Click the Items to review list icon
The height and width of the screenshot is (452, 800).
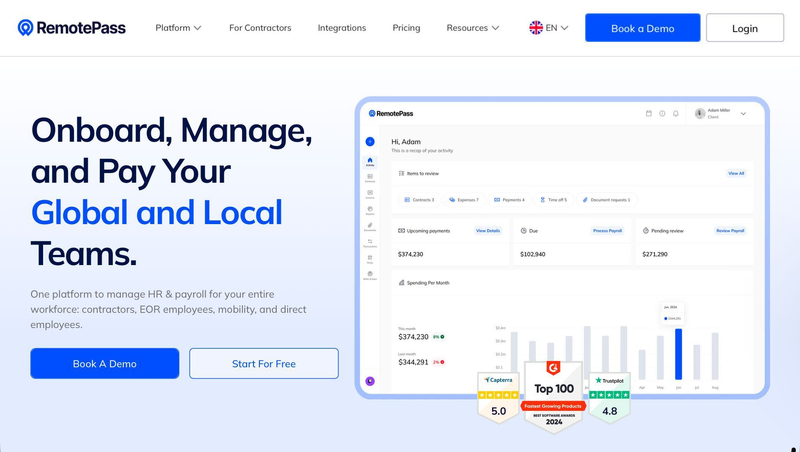402,173
